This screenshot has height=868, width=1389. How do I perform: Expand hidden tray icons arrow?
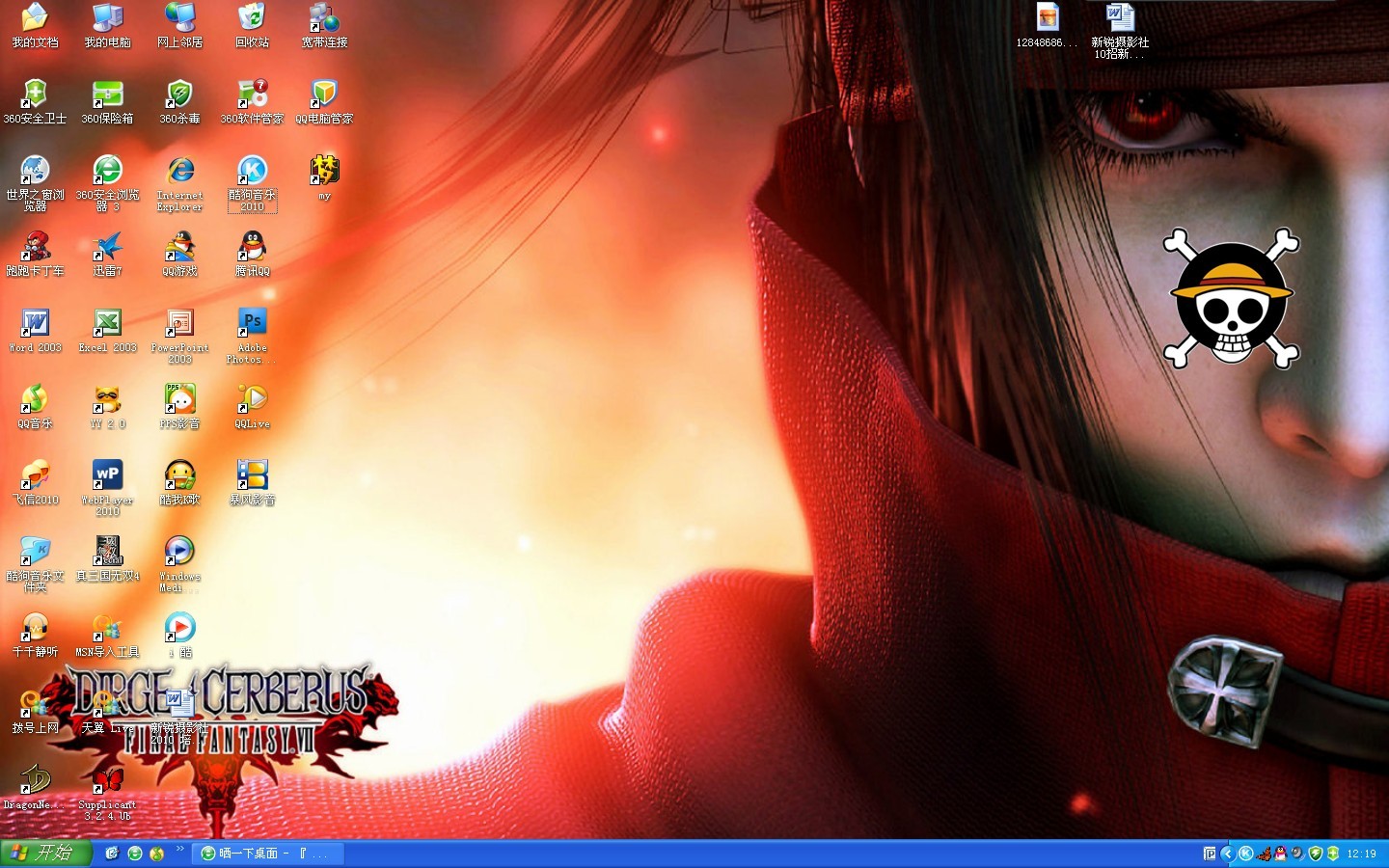pyautogui.click(x=1227, y=854)
